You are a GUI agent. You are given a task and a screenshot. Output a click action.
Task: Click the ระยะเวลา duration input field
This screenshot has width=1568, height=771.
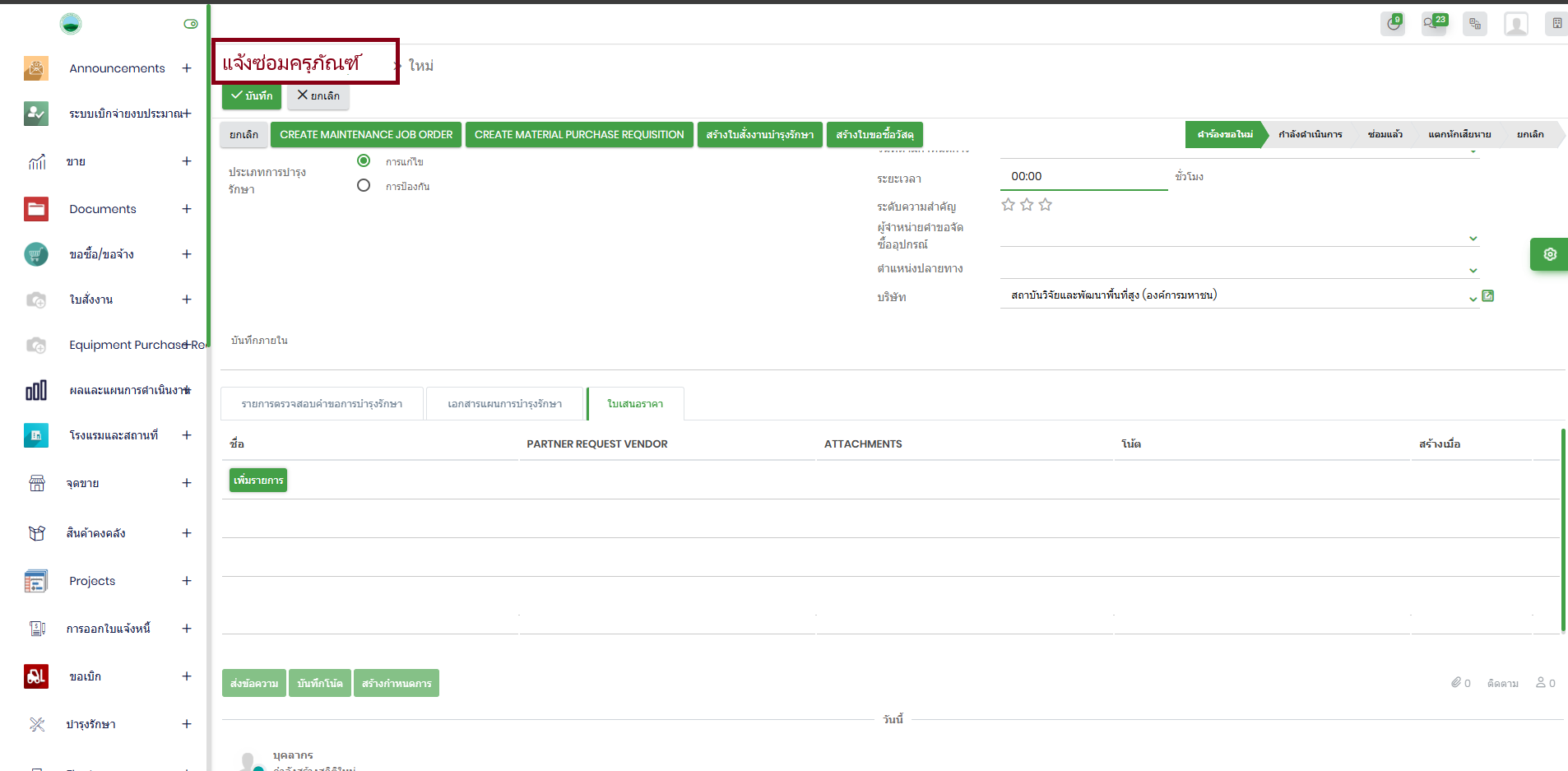(x=1083, y=177)
